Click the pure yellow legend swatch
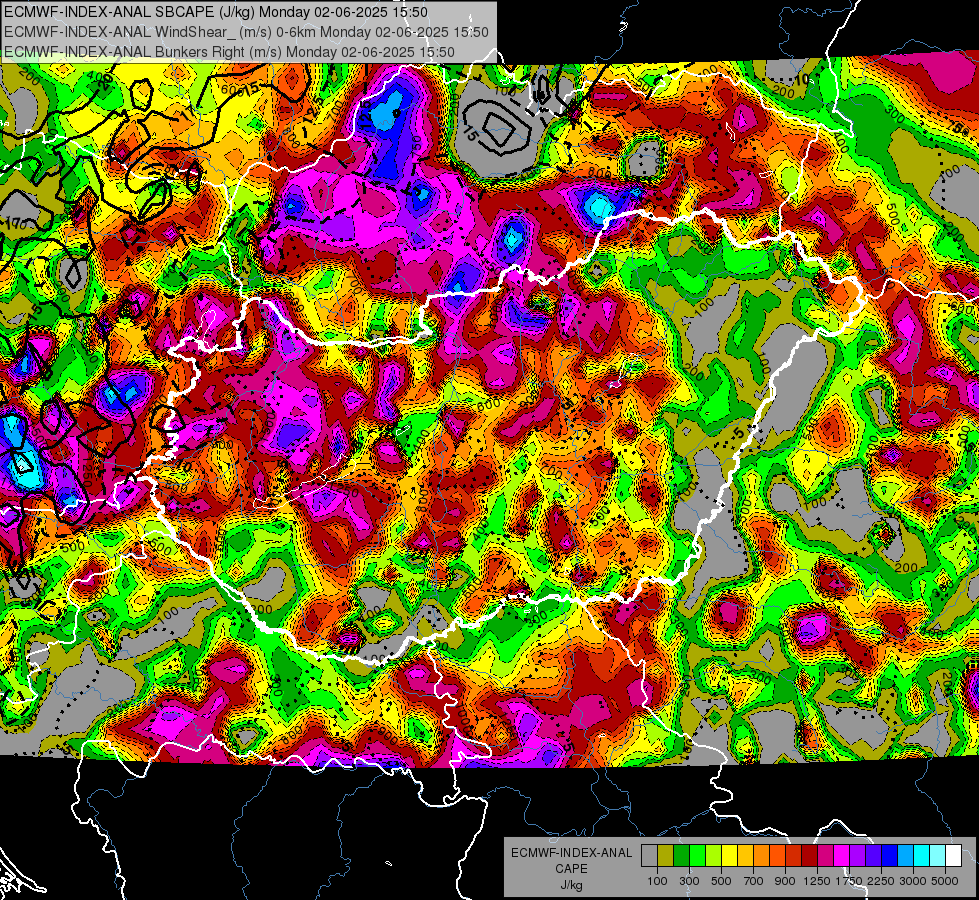This screenshot has width=979, height=900. pyautogui.click(x=729, y=855)
